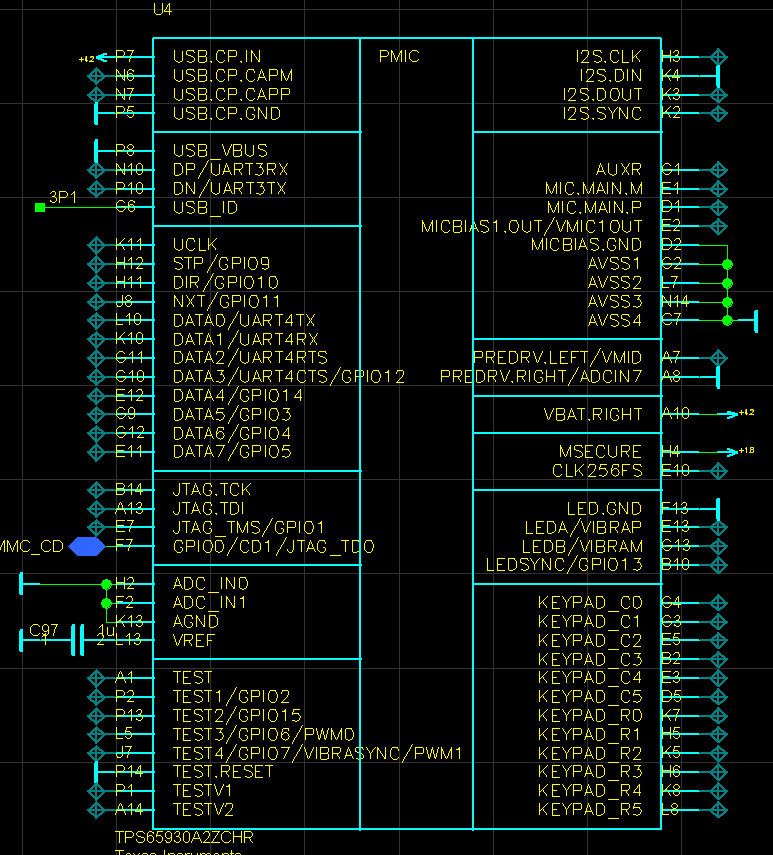The height and width of the screenshot is (855, 773).
Task: Click the no-connect marker on pin N7
Action: [96, 95]
